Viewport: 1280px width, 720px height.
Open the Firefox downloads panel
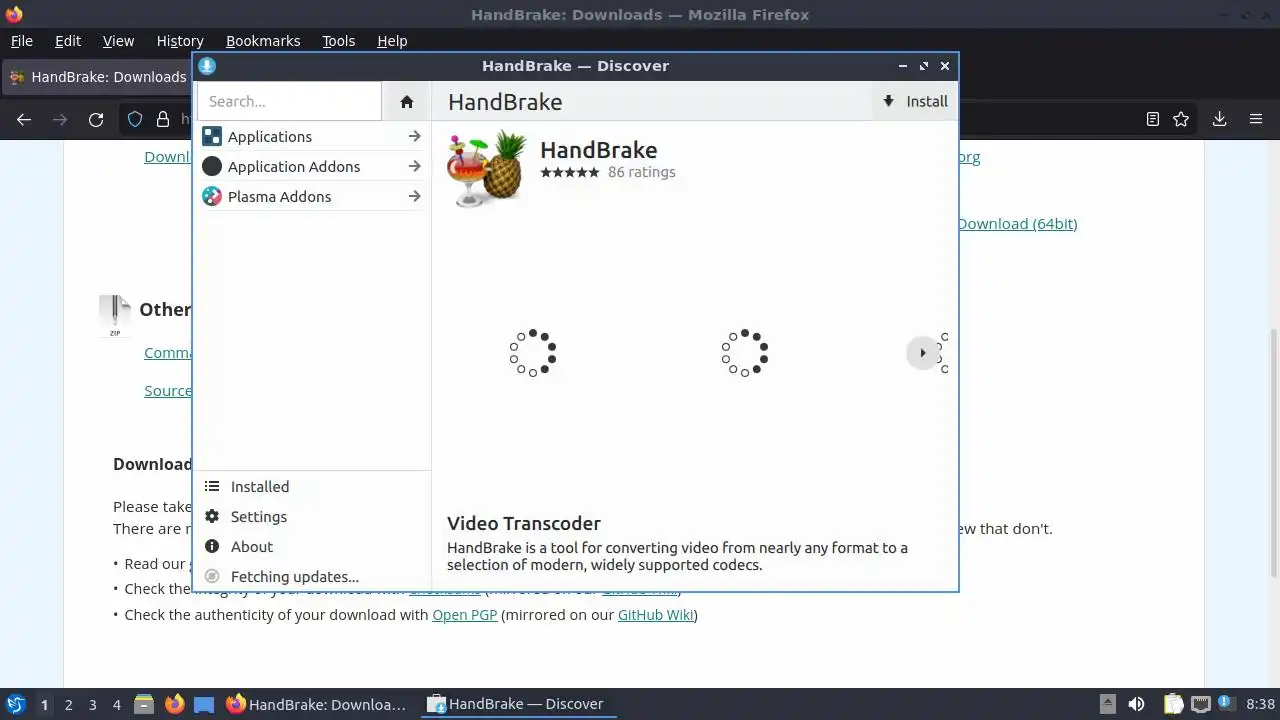(1219, 119)
